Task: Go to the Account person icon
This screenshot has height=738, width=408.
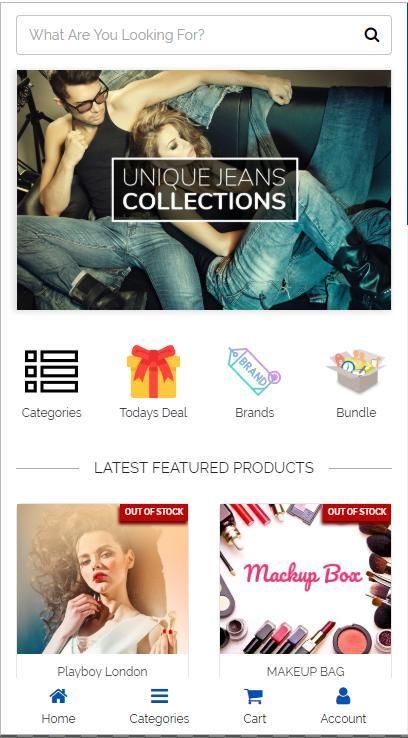Action: (343, 696)
